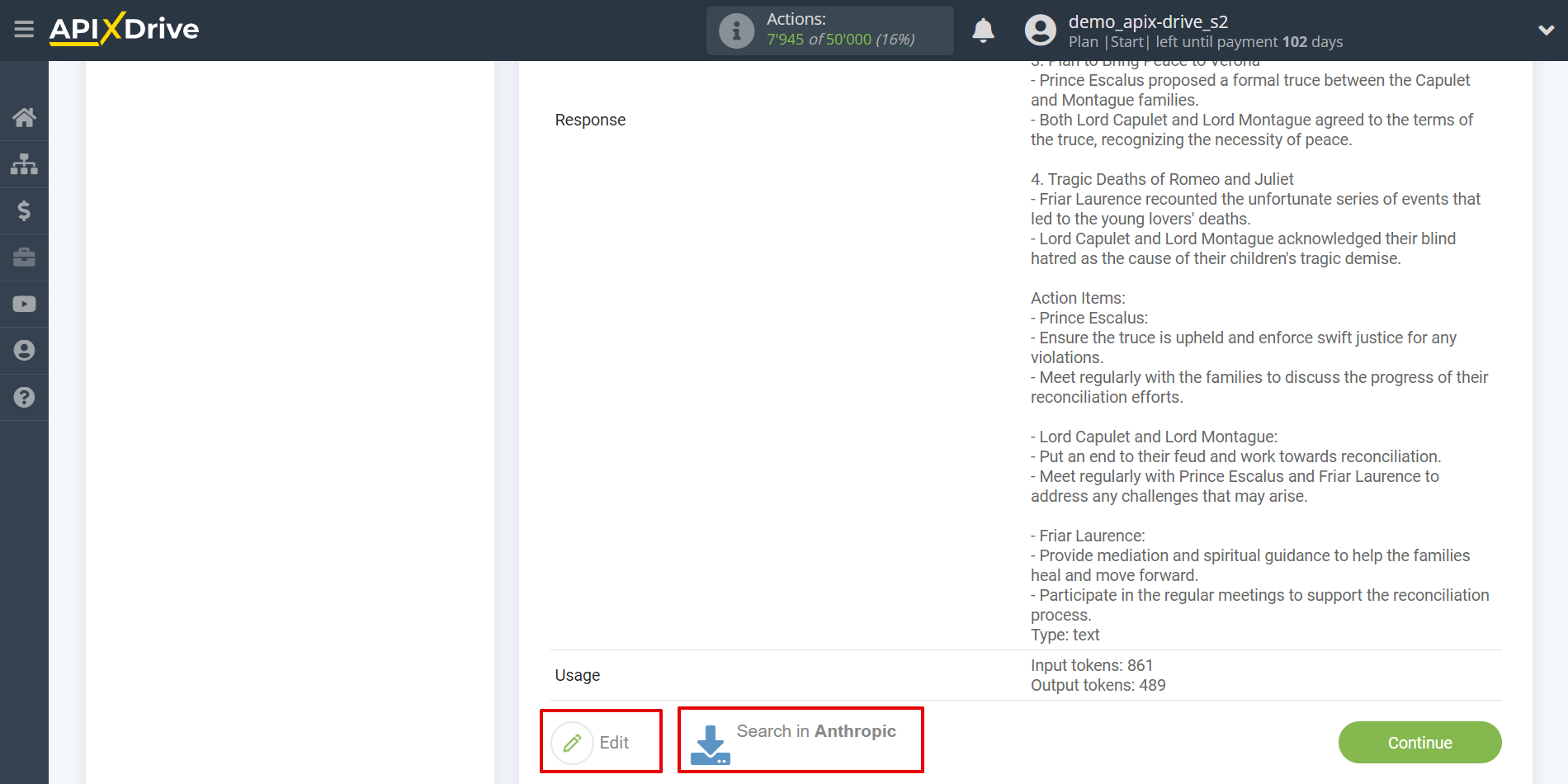Click the ApiX-Drive logo
This screenshot has width=1568, height=784.
(124, 29)
